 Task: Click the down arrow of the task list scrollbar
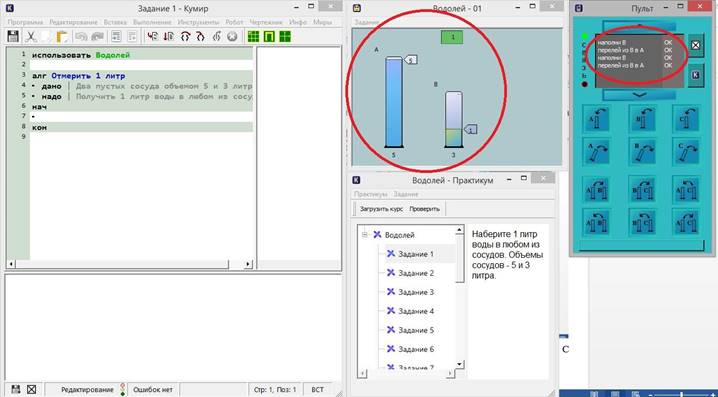(460, 364)
